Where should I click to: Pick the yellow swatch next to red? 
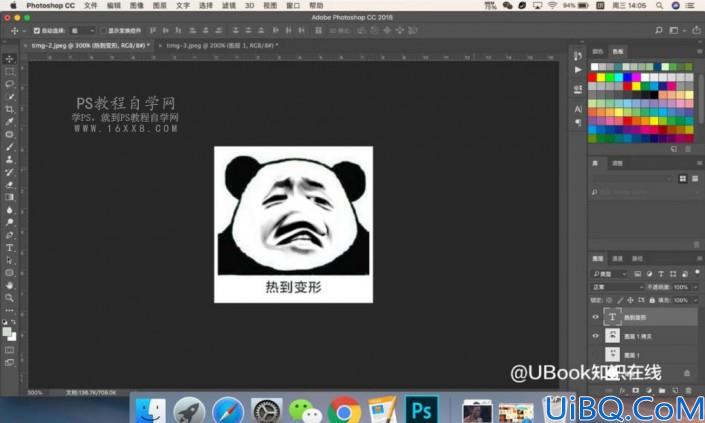click(x=601, y=77)
